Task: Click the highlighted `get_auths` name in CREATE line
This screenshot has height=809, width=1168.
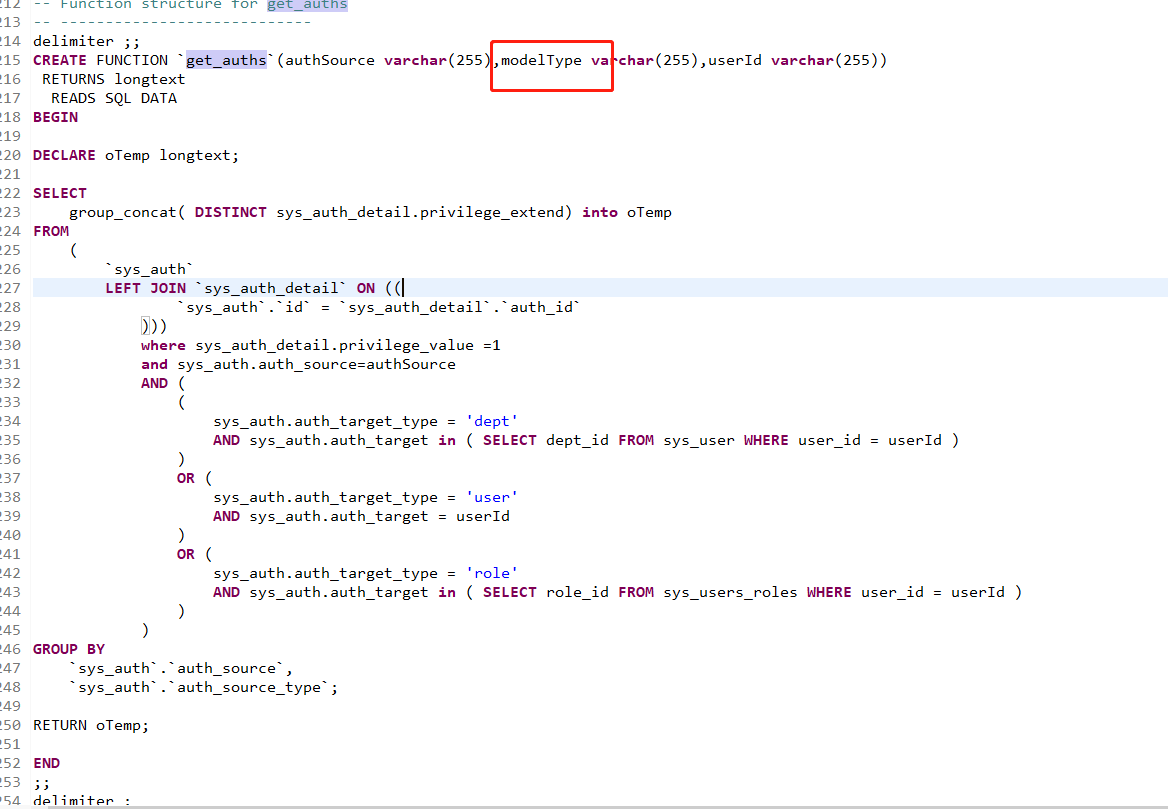Action: pyautogui.click(x=226, y=60)
